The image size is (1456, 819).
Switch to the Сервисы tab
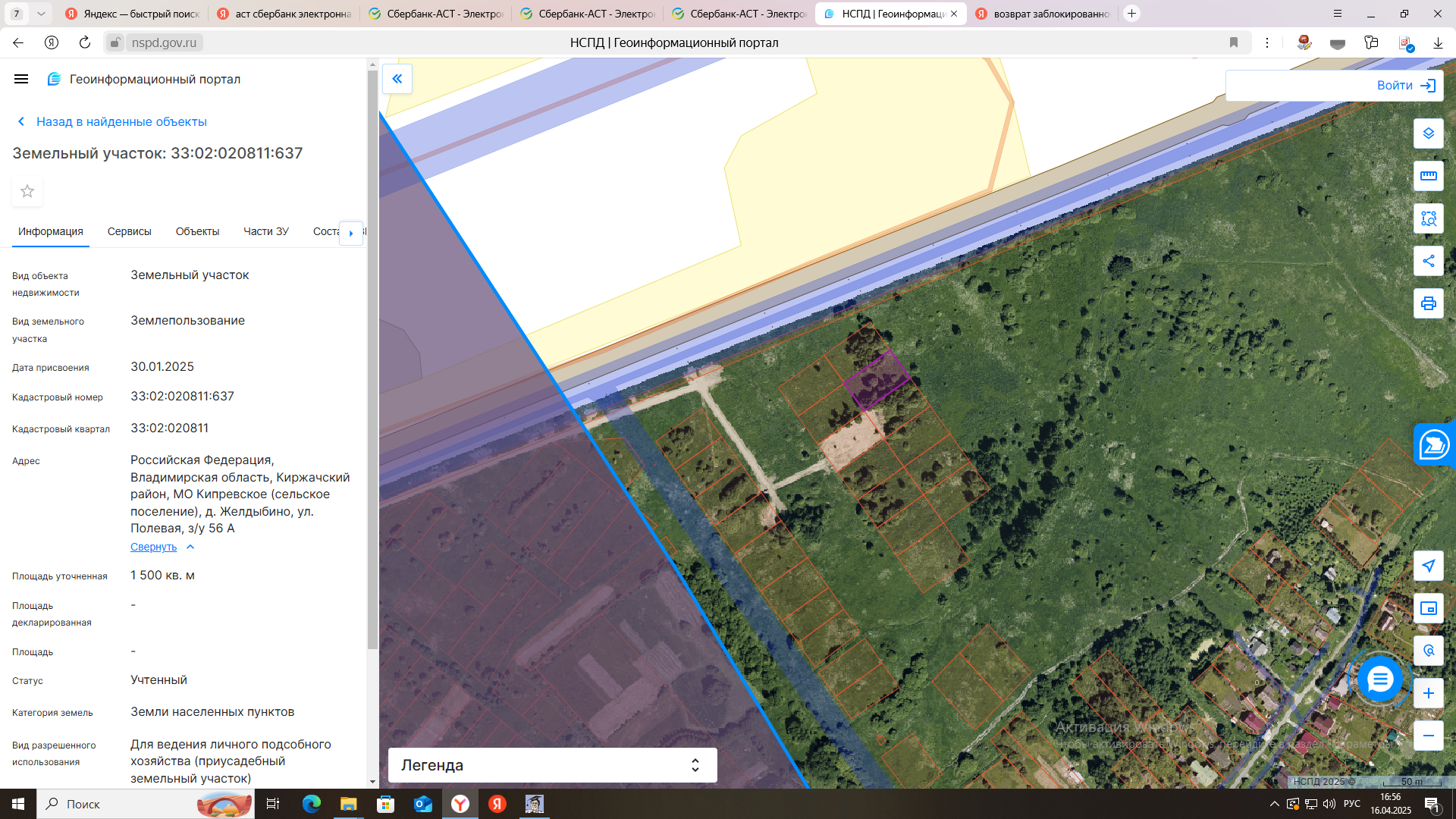tap(129, 231)
